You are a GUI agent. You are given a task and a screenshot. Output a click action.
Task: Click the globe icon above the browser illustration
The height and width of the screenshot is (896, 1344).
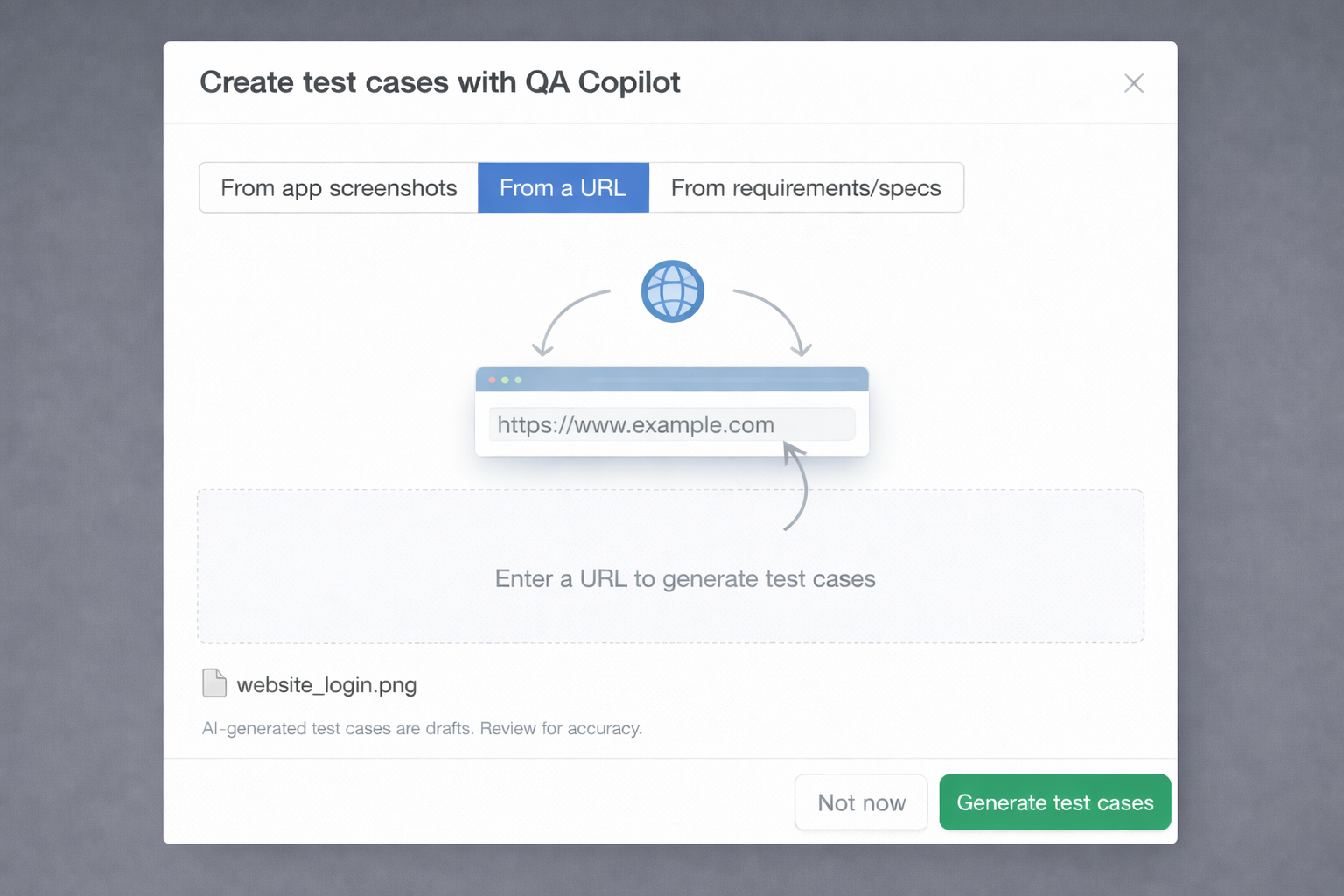coord(672,290)
